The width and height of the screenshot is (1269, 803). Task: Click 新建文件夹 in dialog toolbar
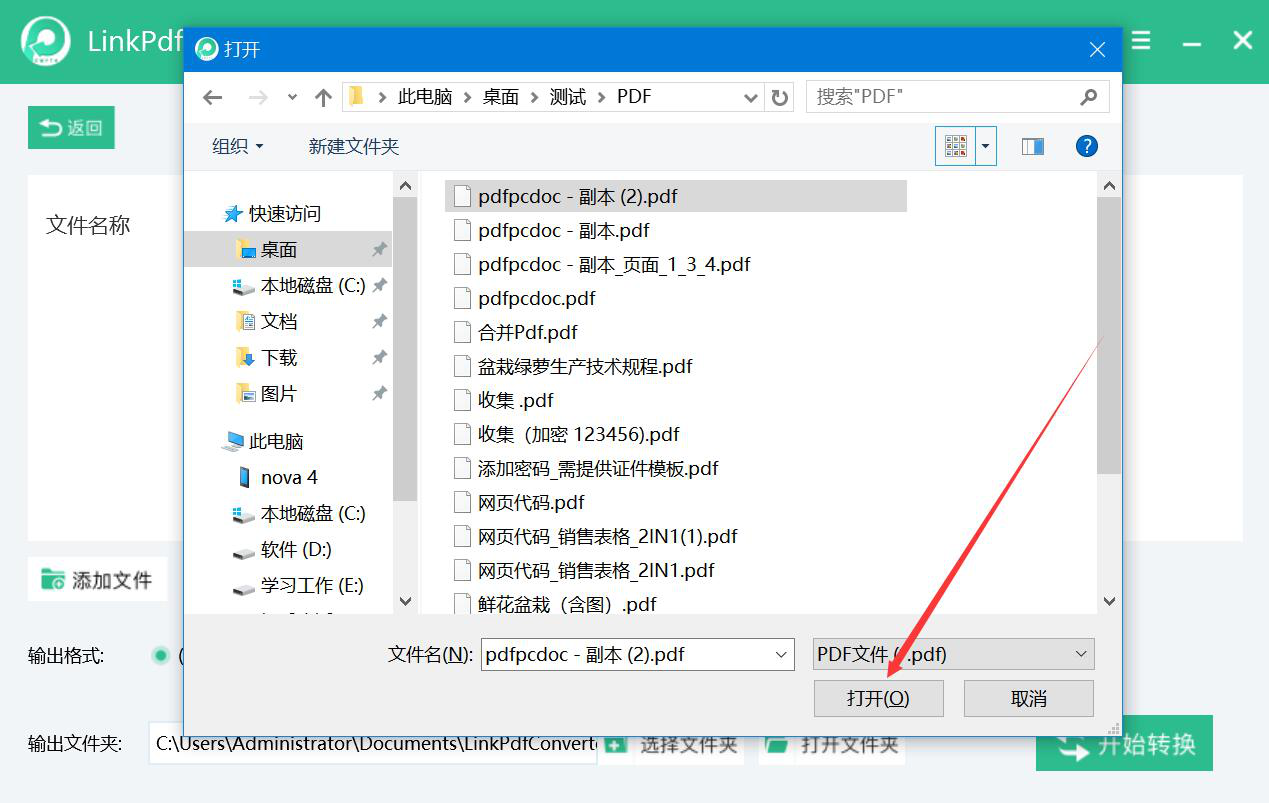pyautogui.click(x=354, y=146)
